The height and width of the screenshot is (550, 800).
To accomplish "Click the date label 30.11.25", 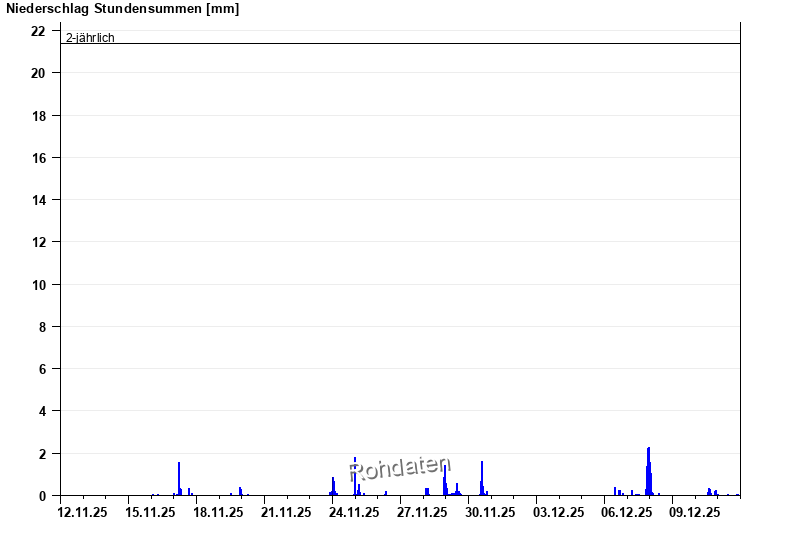I will pos(490,512).
